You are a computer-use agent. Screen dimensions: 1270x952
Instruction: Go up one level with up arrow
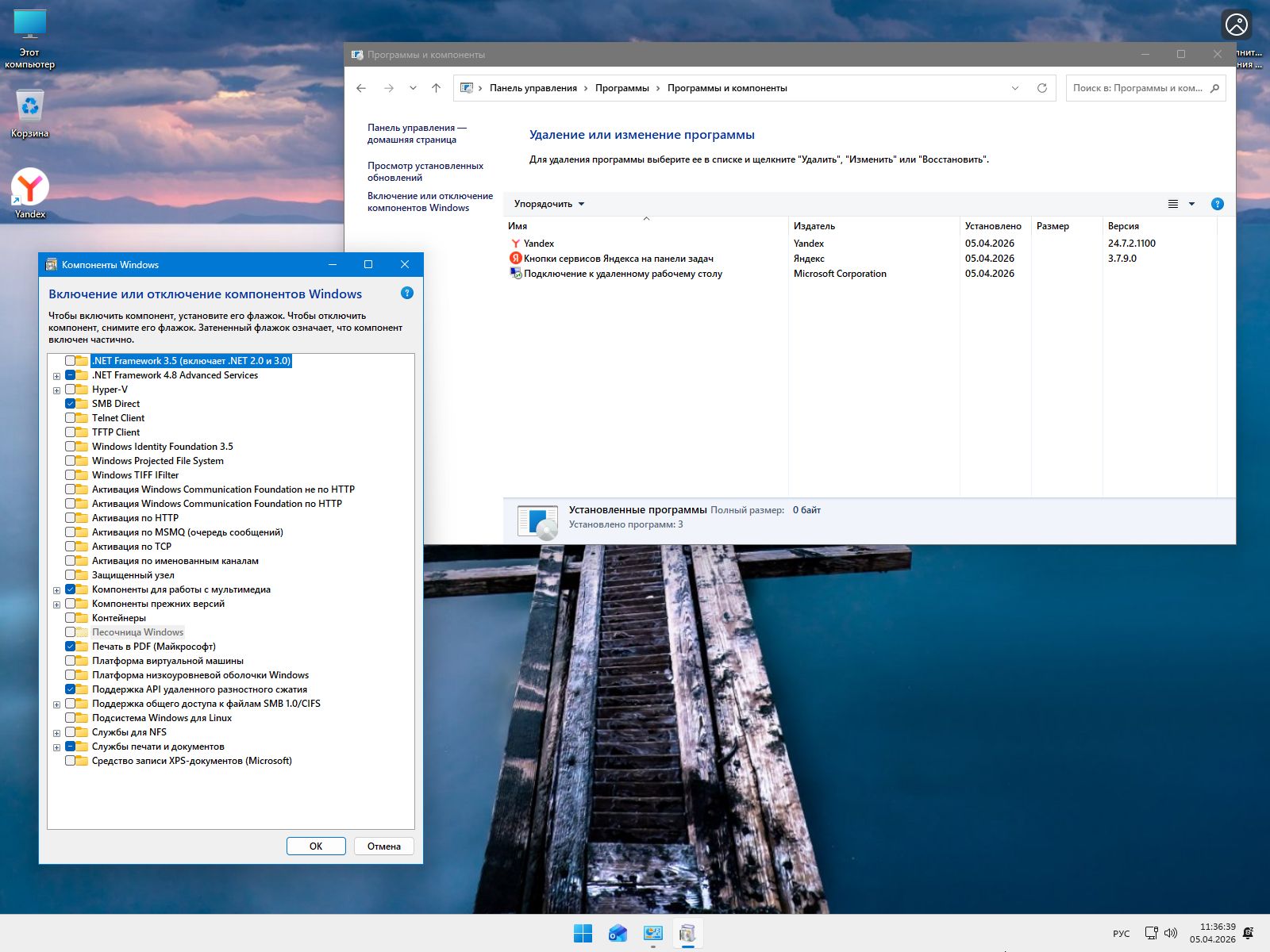click(x=436, y=88)
